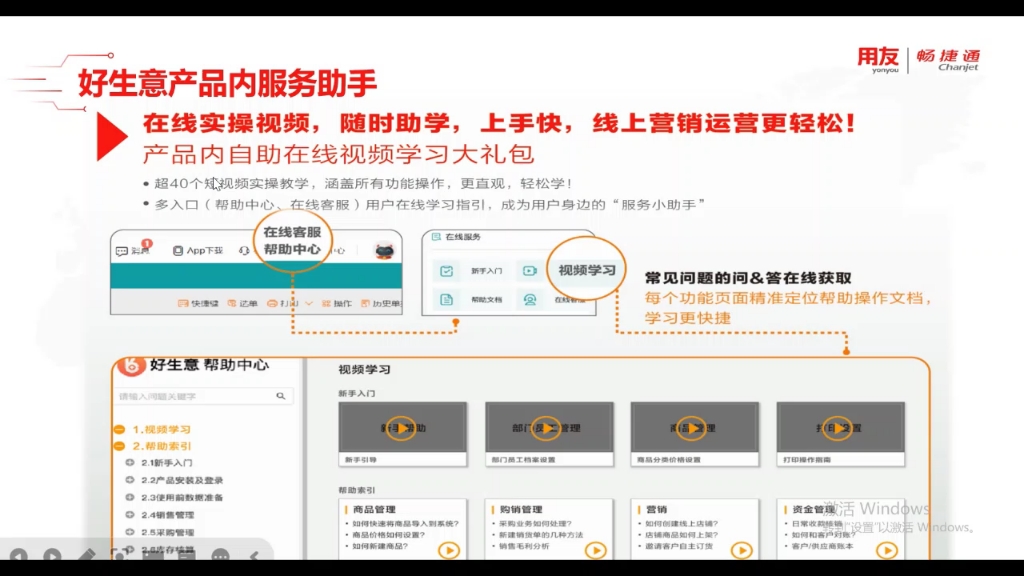Screen dimensions: 1024x576
Task: Click the magnifier icon in the help search bar
Action: click(x=279, y=394)
